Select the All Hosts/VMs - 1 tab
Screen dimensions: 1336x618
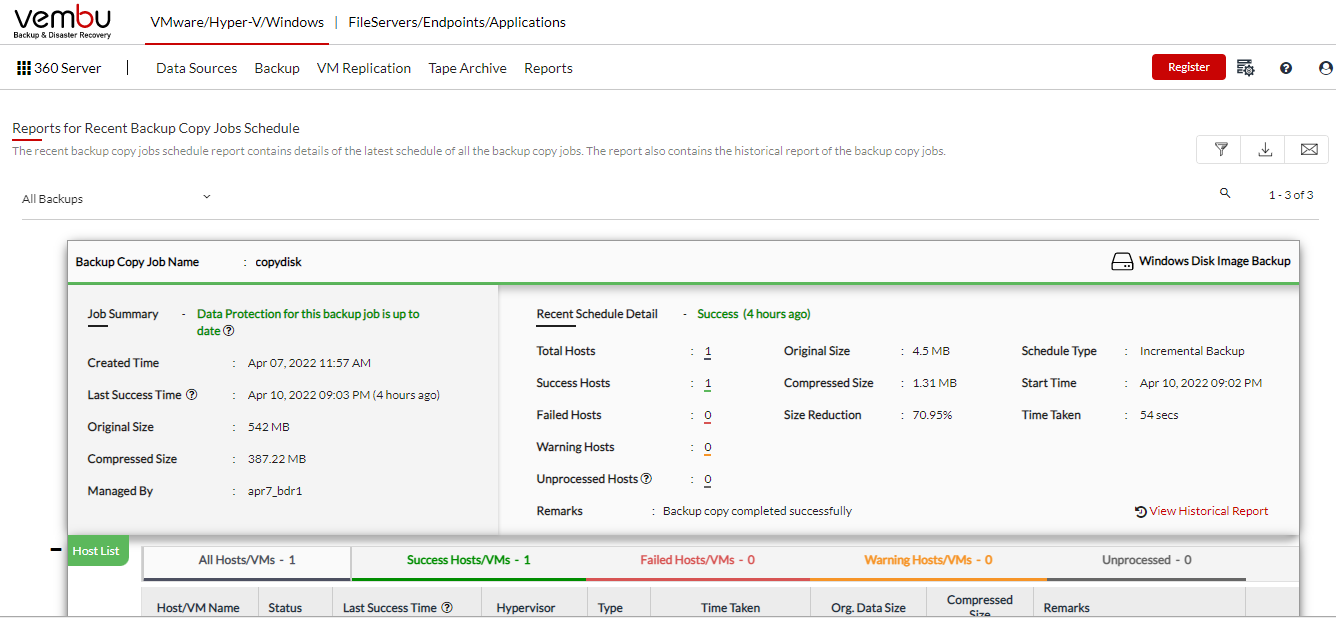coord(247,561)
